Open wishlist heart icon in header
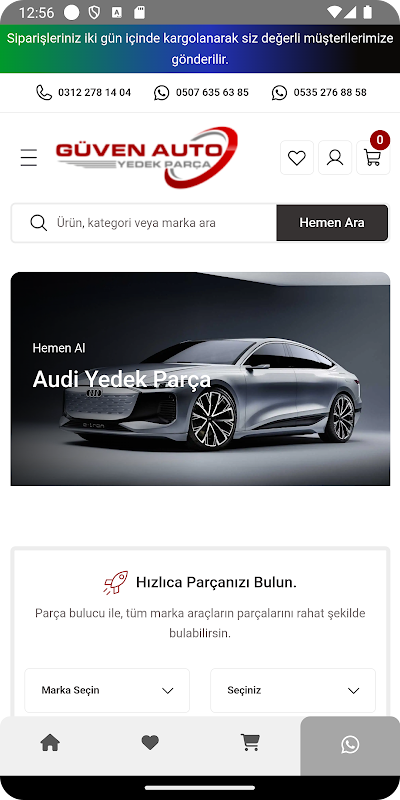The height and width of the screenshot is (800, 400). 297,158
